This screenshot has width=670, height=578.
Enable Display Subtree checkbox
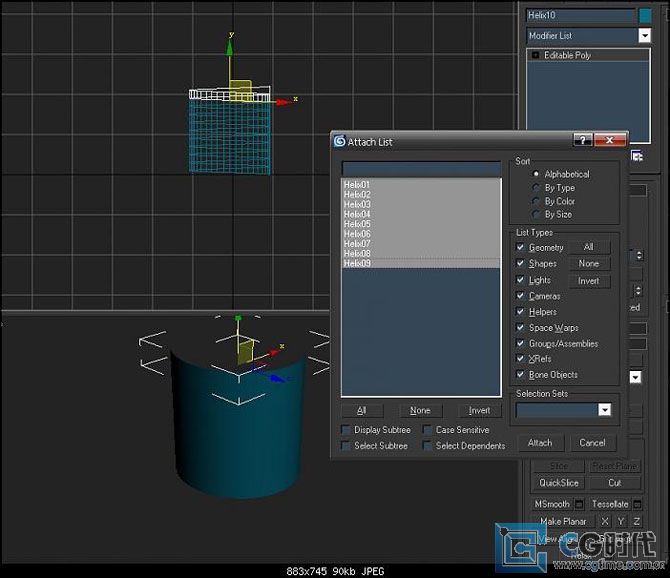tap(345, 429)
